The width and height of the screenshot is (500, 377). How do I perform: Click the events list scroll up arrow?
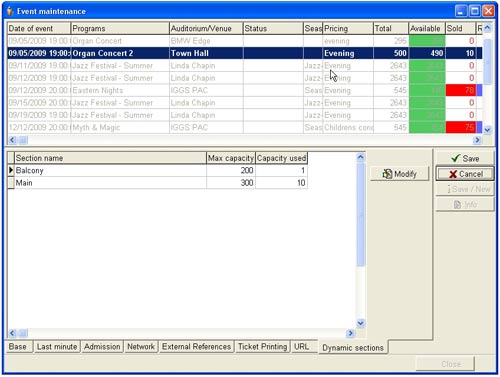coord(487,28)
